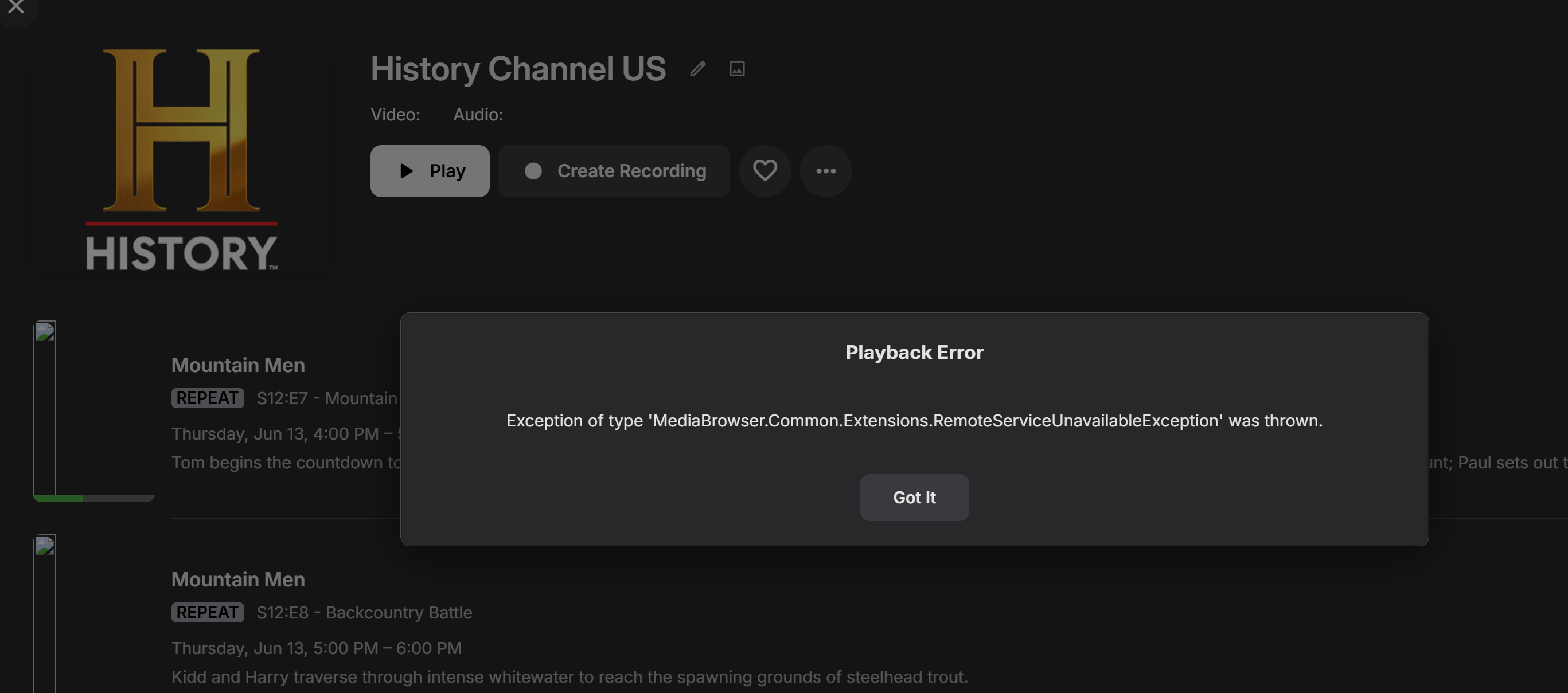Click the S12:E8 - Backcountry Battle episode text
Image resolution: width=1568 pixels, height=693 pixels.
coord(364,612)
